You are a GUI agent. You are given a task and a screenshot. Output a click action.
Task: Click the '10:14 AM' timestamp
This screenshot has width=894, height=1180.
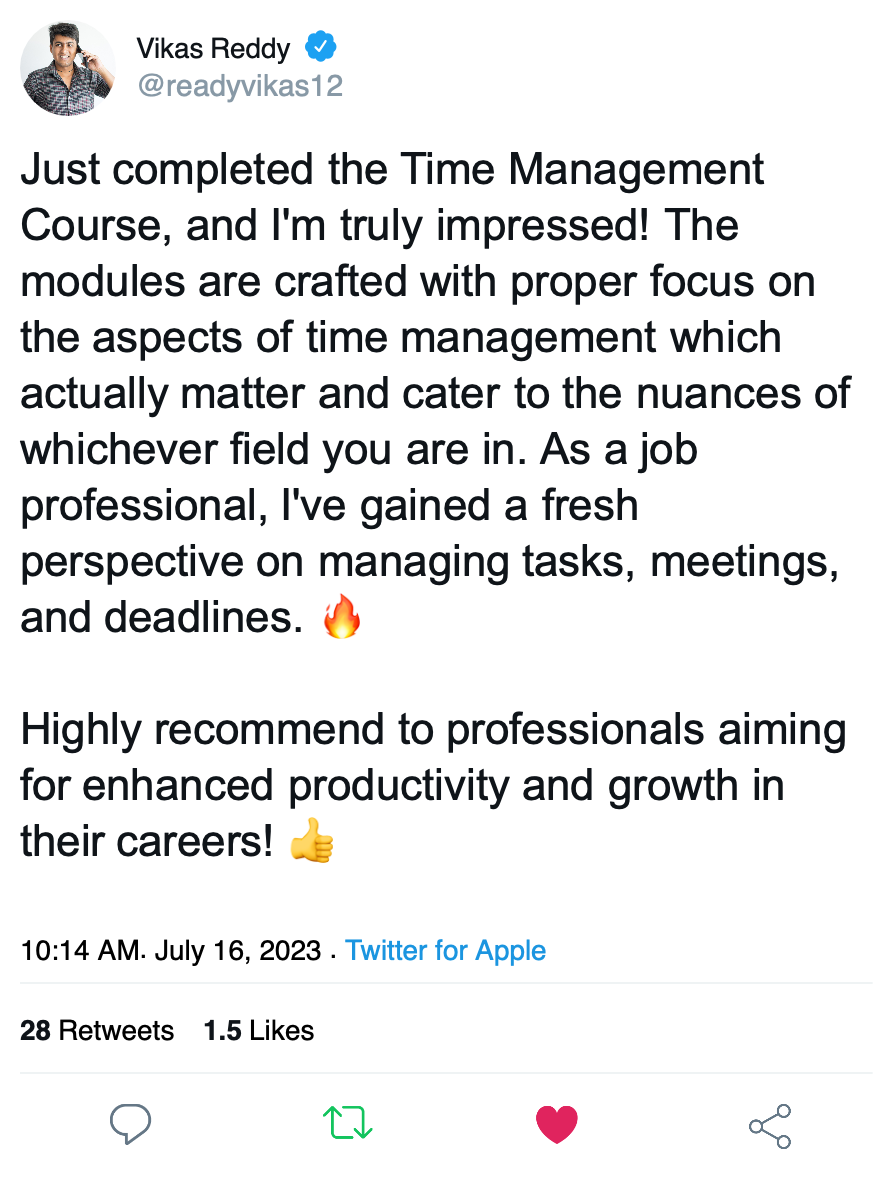tap(79, 950)
